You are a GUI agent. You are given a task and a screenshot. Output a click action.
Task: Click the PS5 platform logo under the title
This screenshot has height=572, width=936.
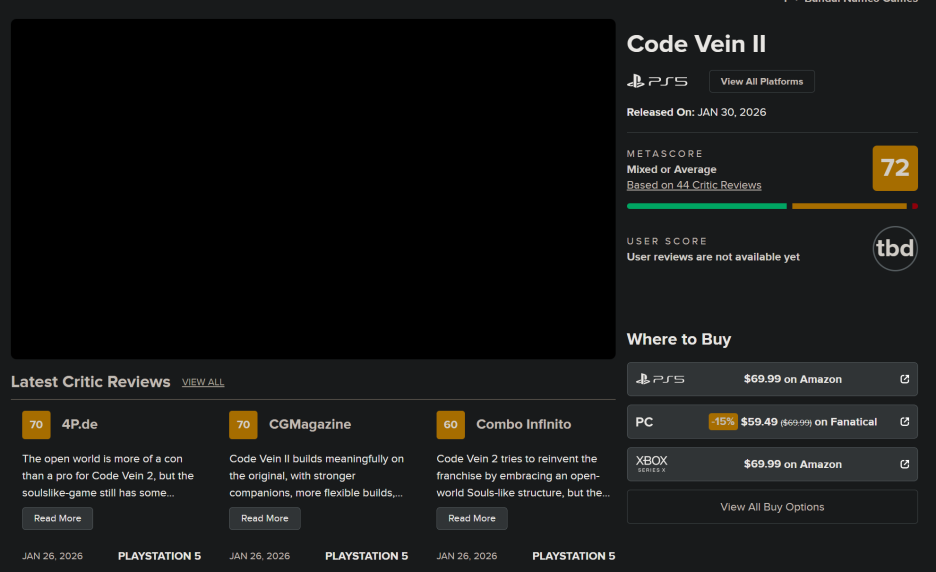(657, 81)
